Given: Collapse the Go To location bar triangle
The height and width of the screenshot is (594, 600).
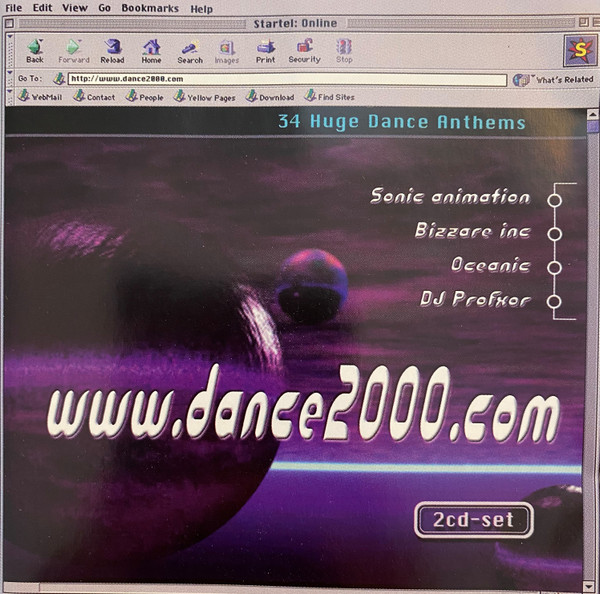Looking at the screenshot, I should pyautogui.click(x=10, y=72).
